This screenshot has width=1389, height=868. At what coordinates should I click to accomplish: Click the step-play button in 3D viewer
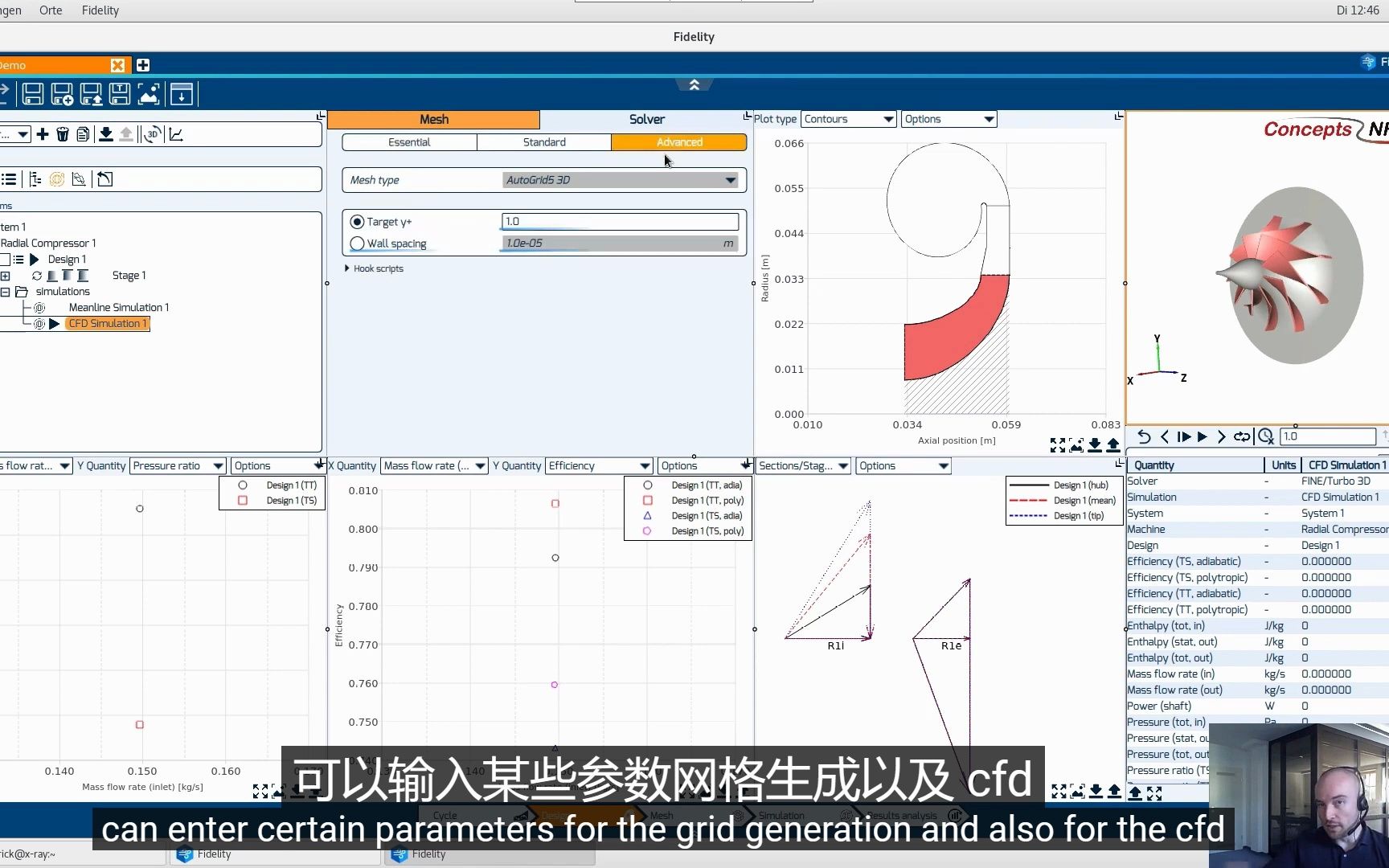pos(1183,436)
